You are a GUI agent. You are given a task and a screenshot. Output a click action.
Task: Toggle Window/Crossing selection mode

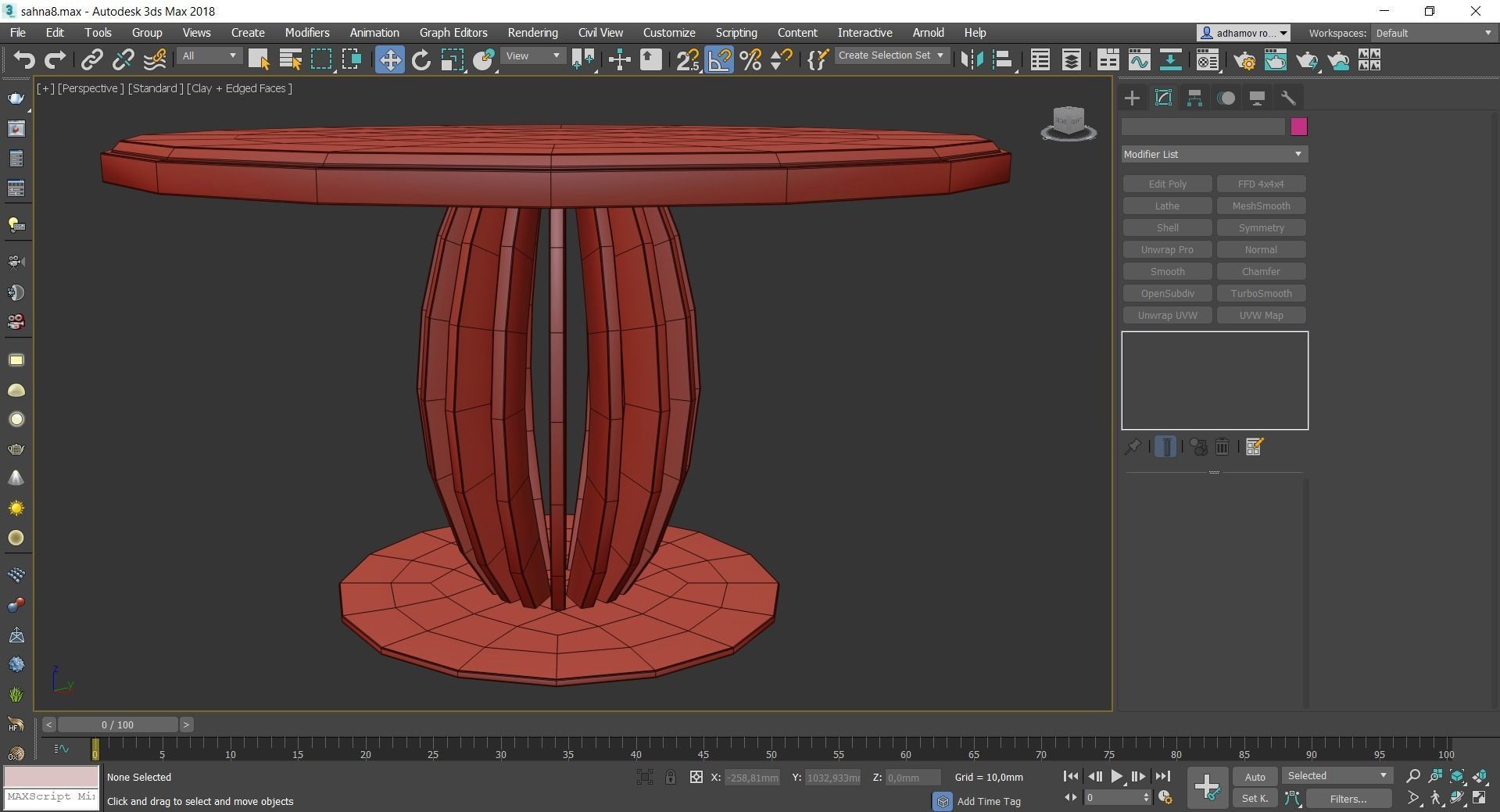pos(352,59)
